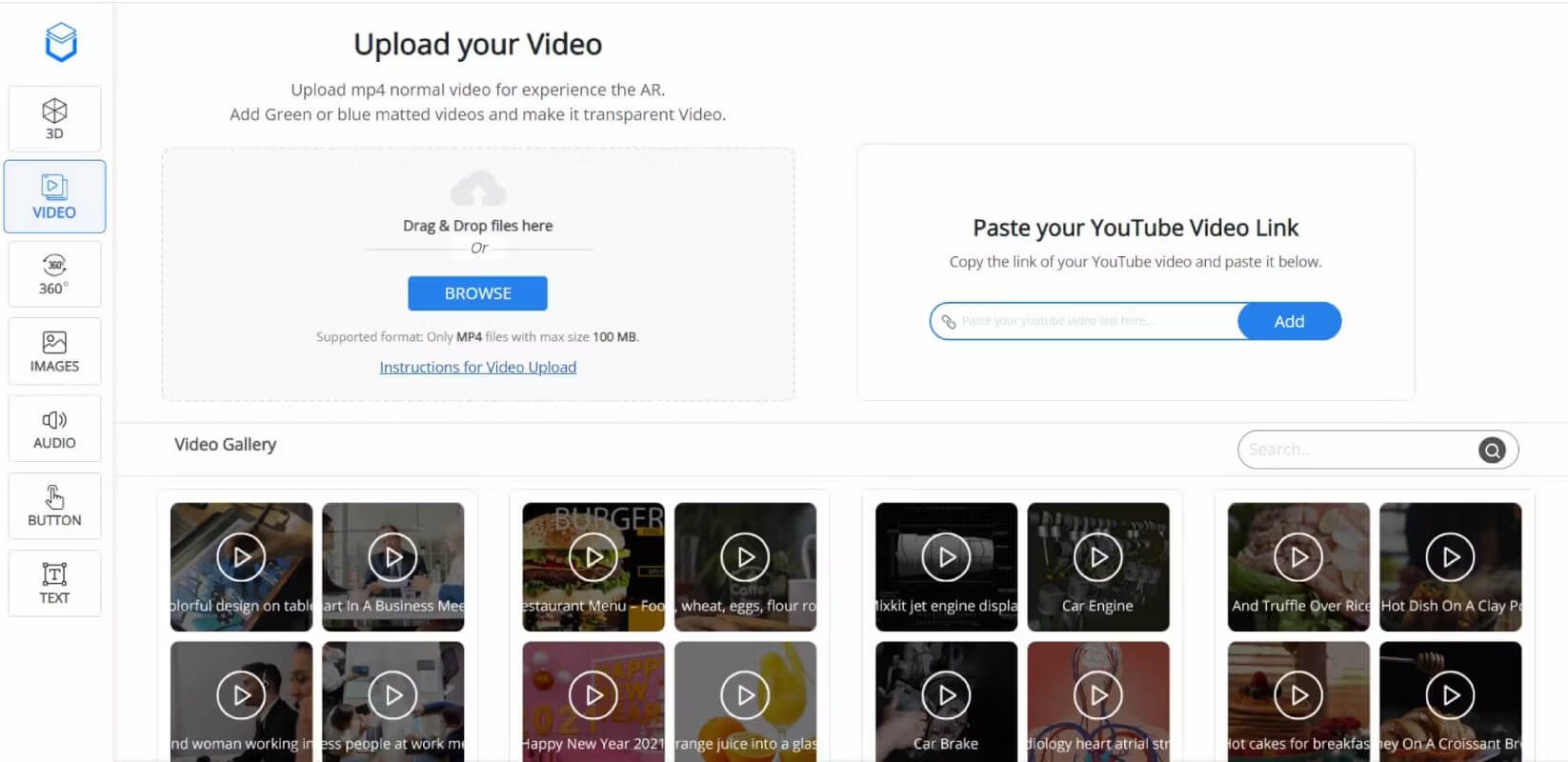Click the paperclip link icon in YouTube field
Viewport: 1568px width, 762px height.
coord(948,321)
